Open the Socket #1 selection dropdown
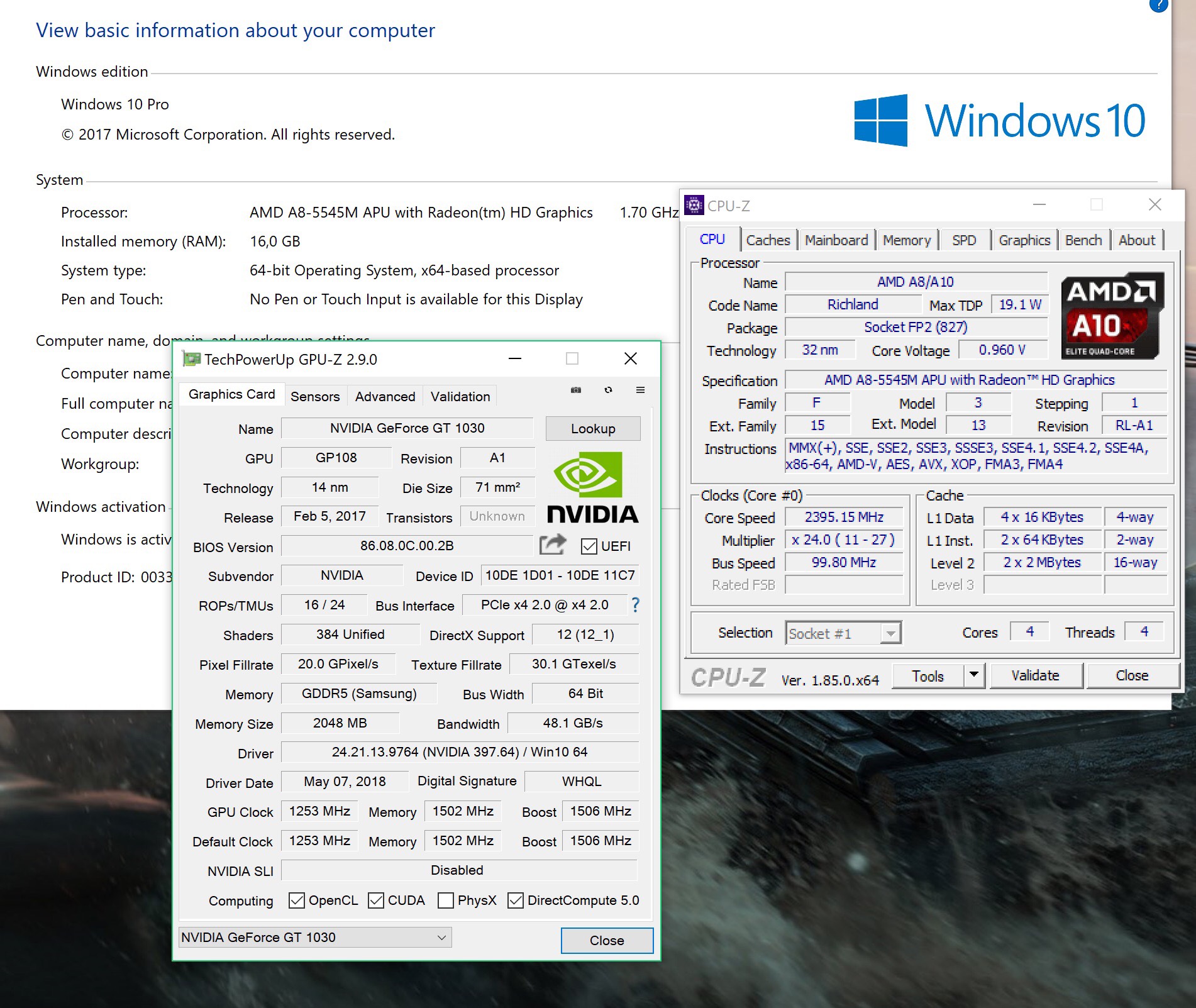Viewport: 1196px width, 1008px height. click(x=843, y=633)
